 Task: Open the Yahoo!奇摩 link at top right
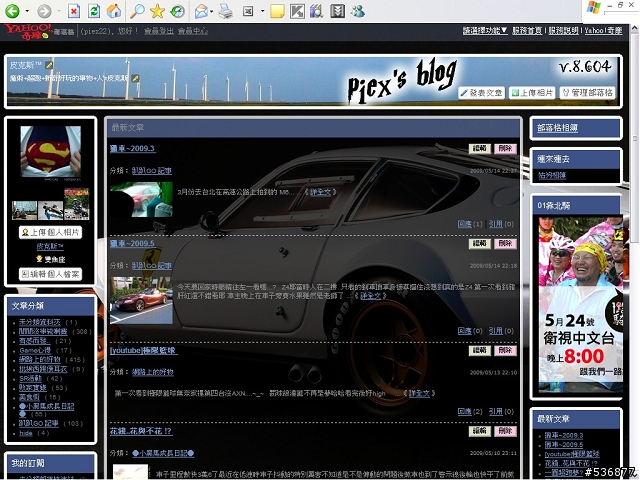pyautogui.click(x=603, y=31)
